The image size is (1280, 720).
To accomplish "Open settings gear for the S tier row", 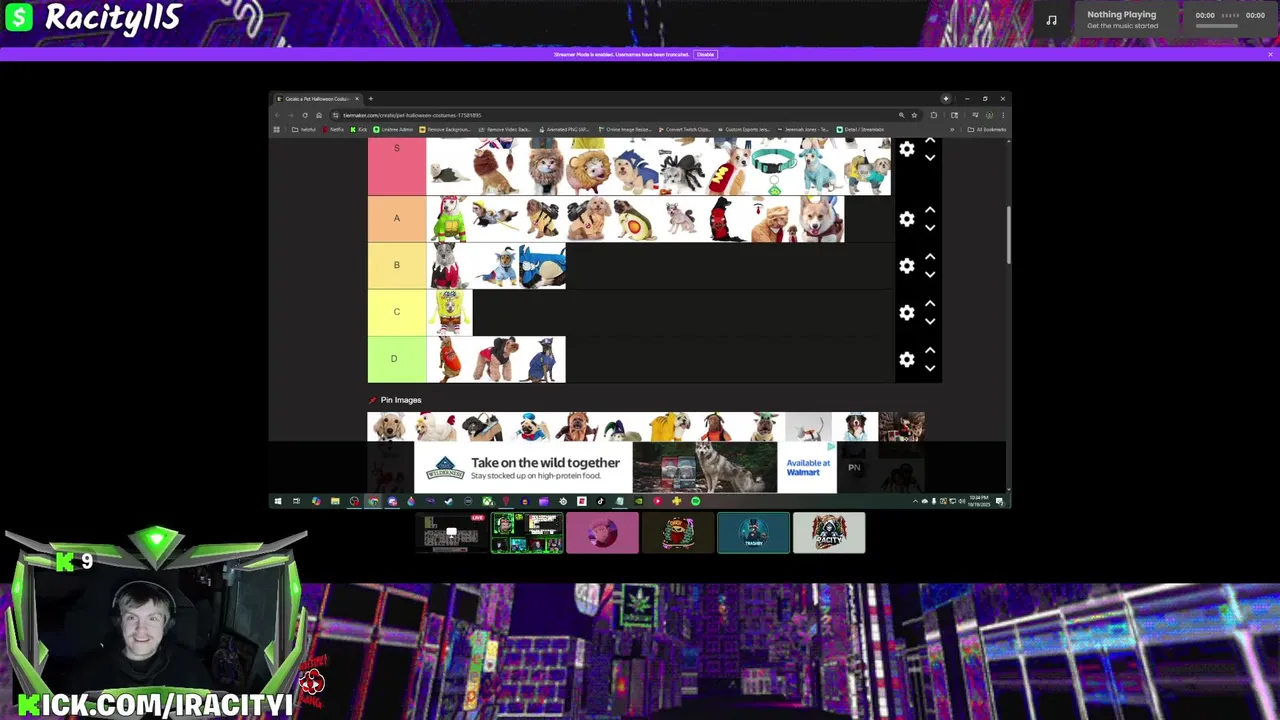I will 906,149.
